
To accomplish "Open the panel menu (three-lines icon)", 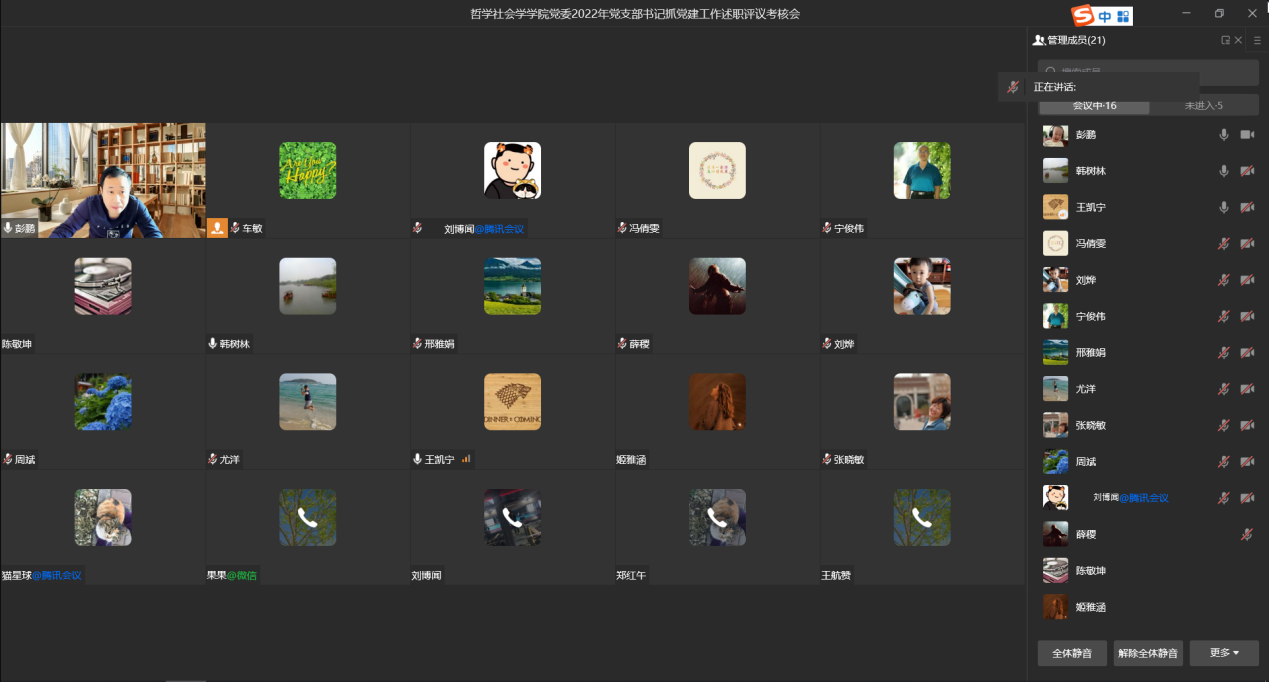I will (1257, 41).
